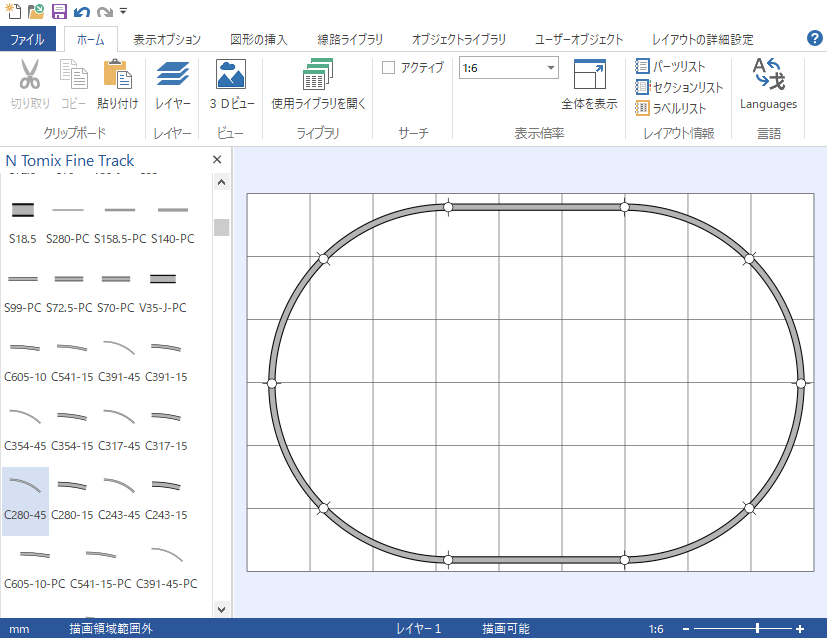Click the library panel scroll up arrow
The width and height of the screenshot is (827, 638).
[x=222, y=182]
